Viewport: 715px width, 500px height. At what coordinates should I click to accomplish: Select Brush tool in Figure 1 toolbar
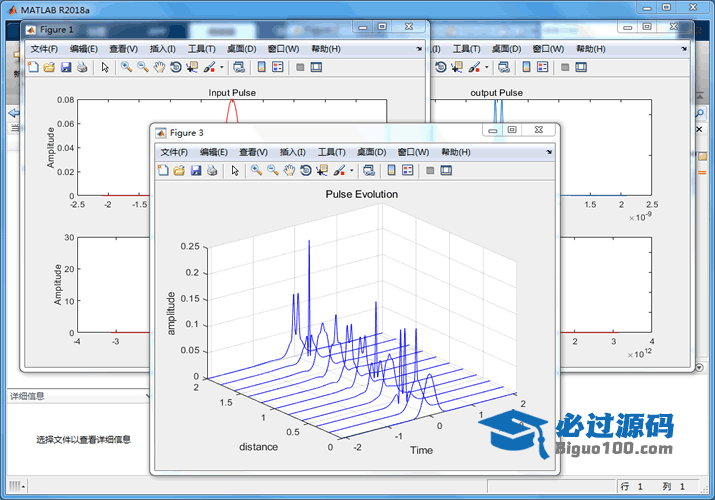click(x=209, y=67)
